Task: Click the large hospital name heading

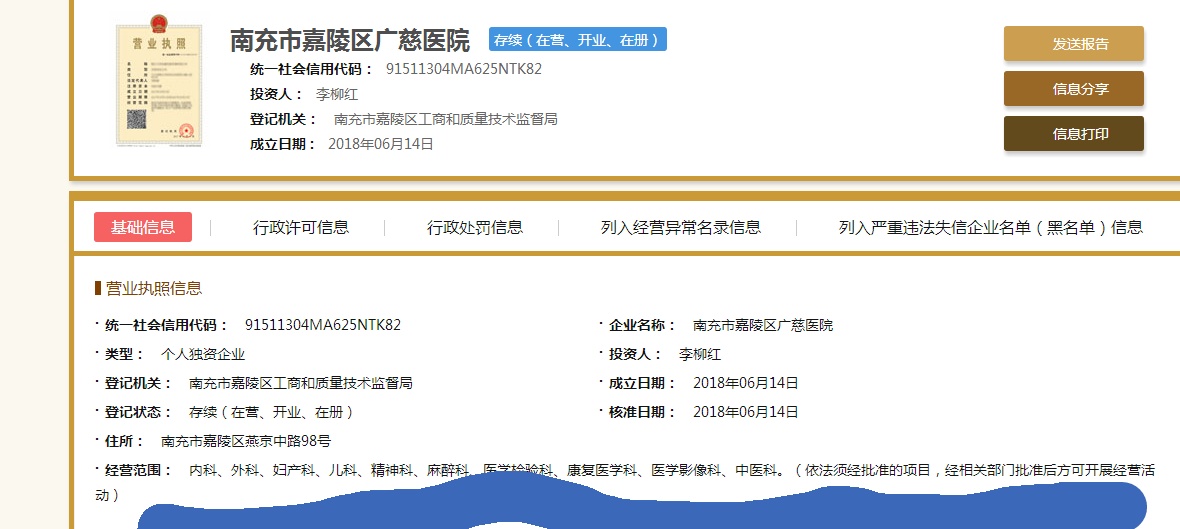Action: pyautogui.click(x=350, y=41)
